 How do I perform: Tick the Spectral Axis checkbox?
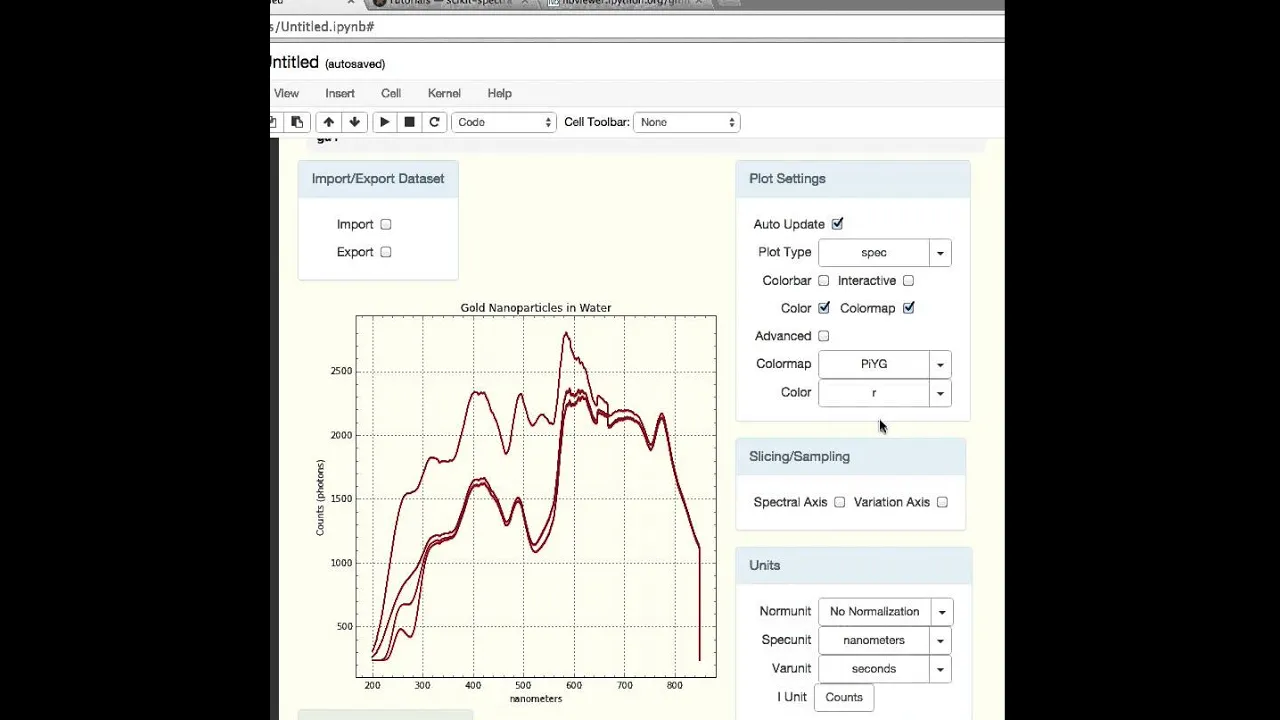840,502
